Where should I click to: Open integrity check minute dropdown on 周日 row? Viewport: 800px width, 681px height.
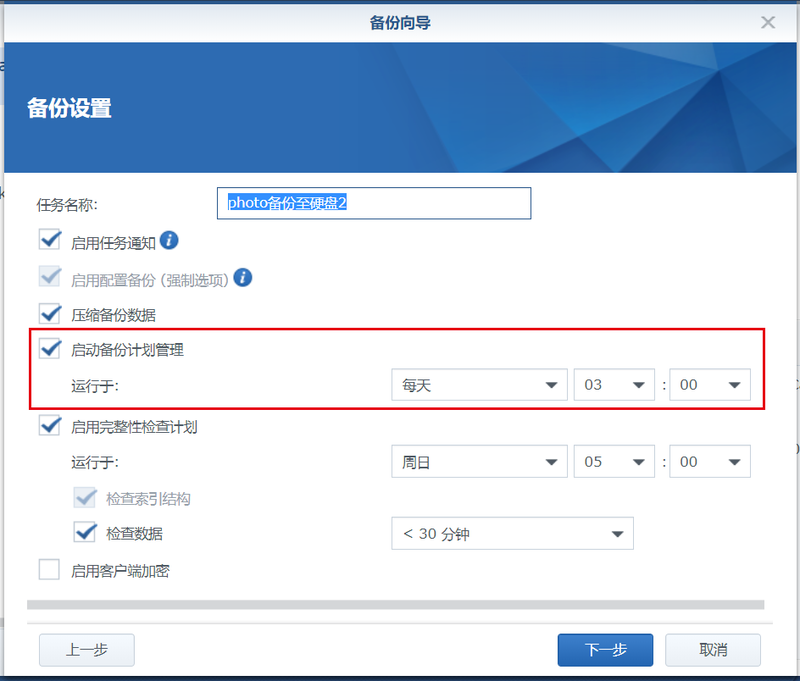[x=709, y=462]
